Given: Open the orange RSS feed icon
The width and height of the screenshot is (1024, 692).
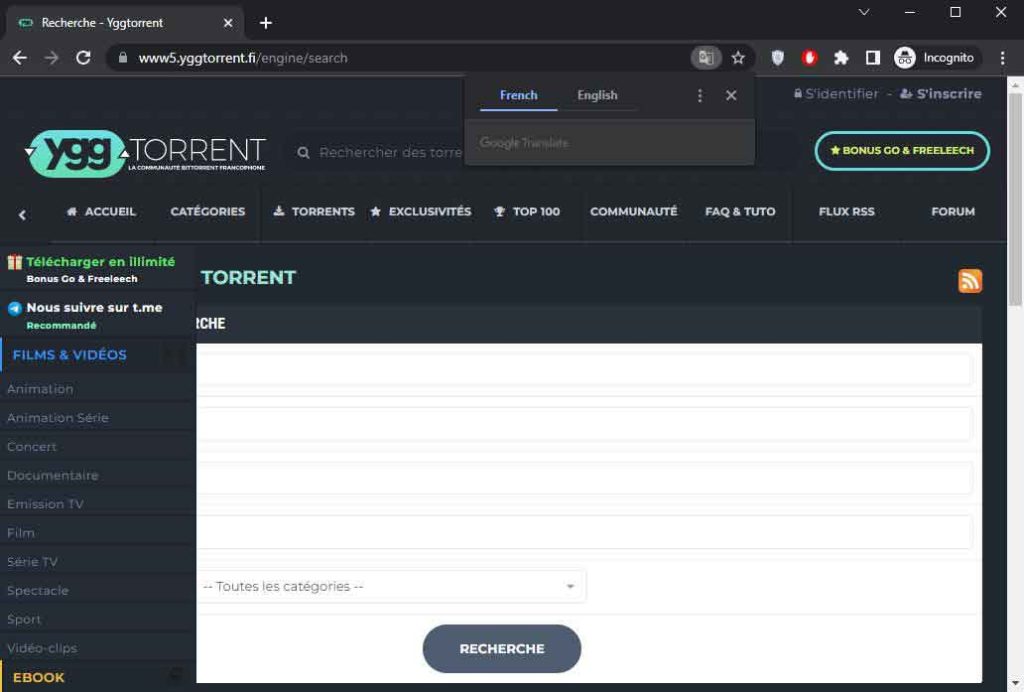Looking at the screenshot, I should pos(970,281).
